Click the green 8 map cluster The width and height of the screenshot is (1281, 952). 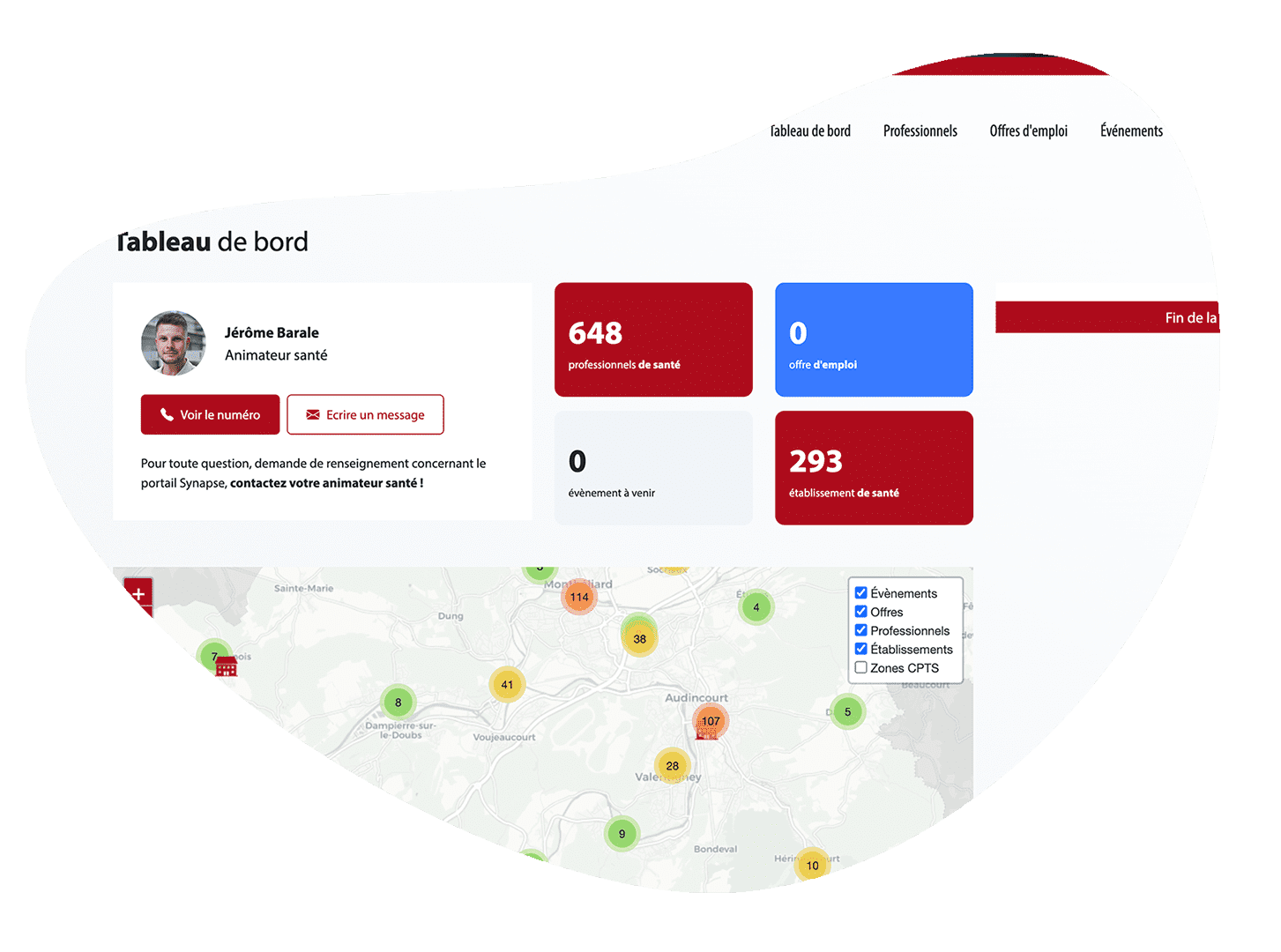point(398,703)
